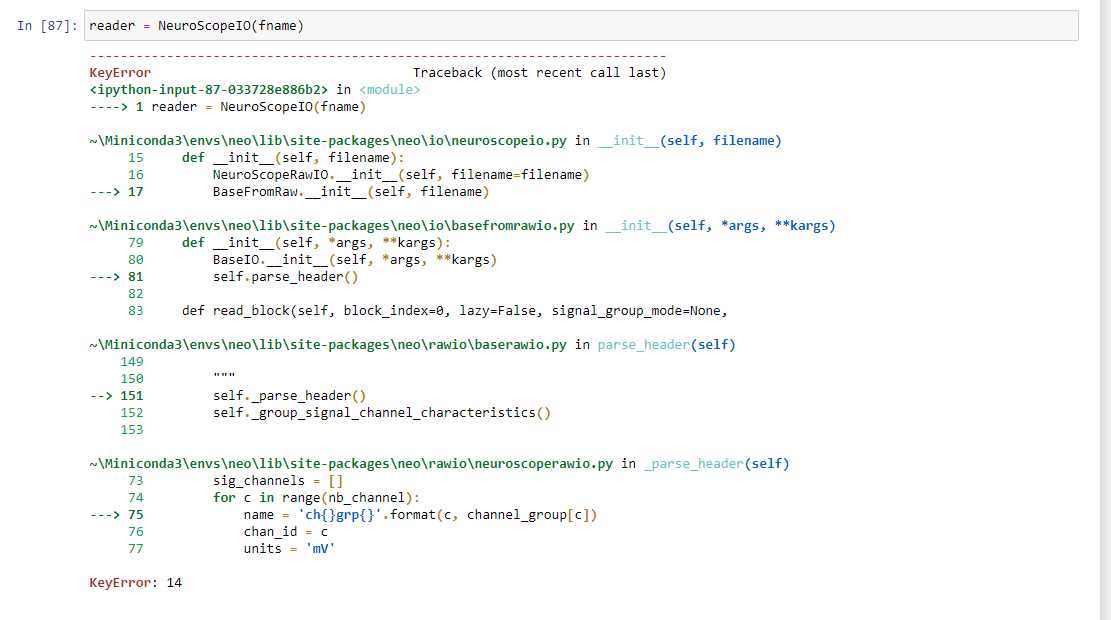Viewport: 1111px width, 620px height.
Task: Click the red 'KeyError' traceback header
Action: 120,72
